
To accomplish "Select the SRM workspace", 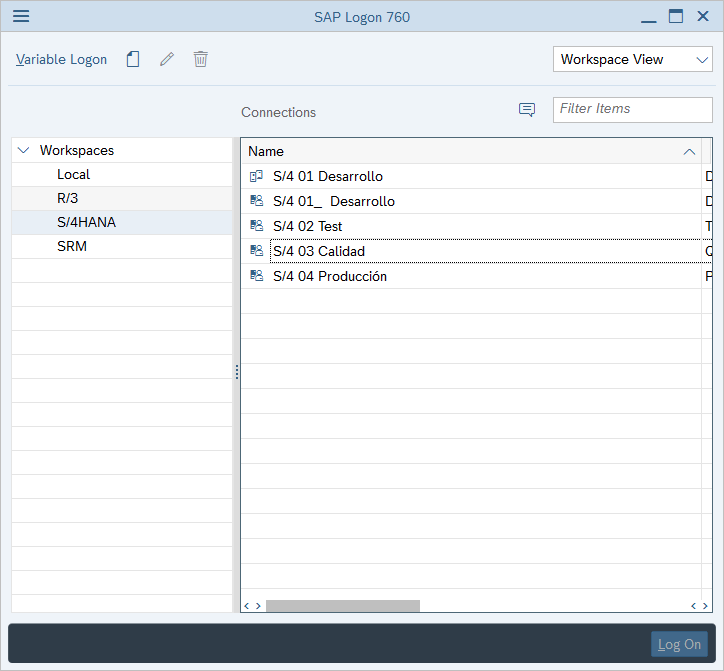I will [x=72, y=246].
